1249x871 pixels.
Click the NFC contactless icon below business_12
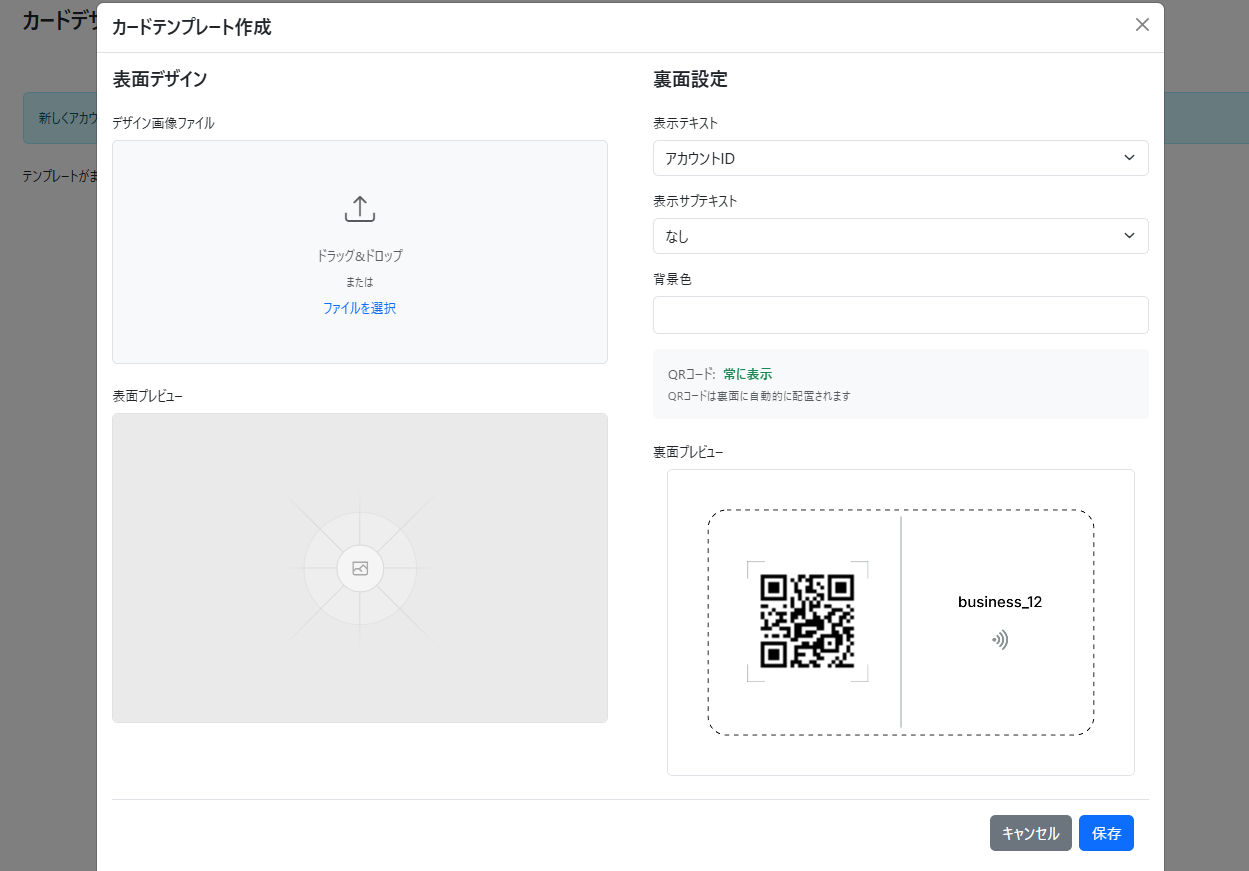tap(1000, 640)
